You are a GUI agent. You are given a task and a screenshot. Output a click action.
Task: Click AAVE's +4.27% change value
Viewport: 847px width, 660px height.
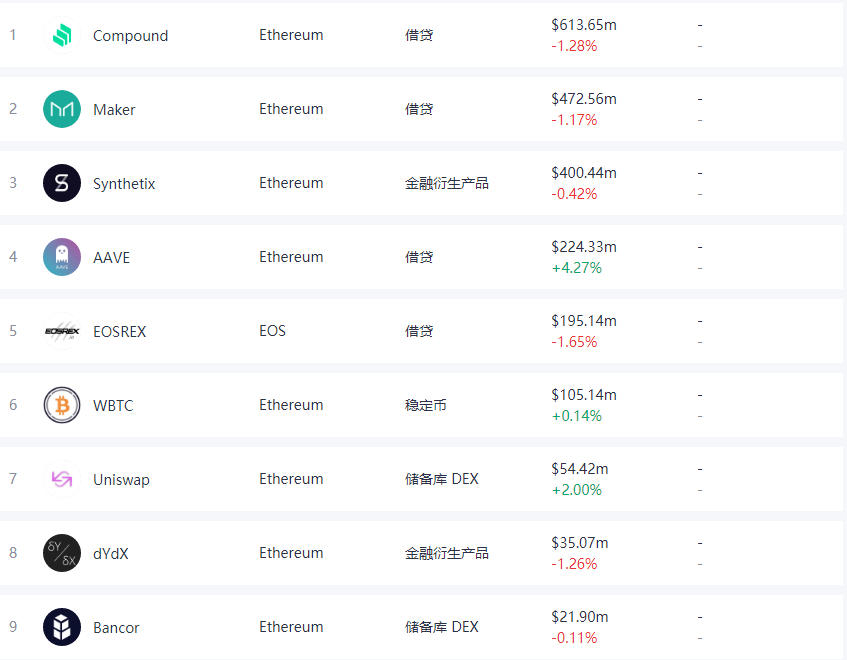point(576,268)
